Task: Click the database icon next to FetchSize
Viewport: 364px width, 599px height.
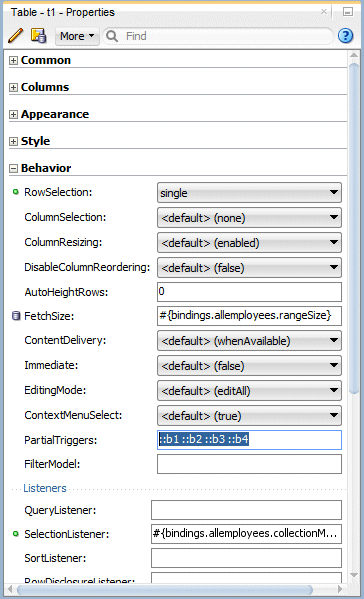Action: [x=16, y=316]
